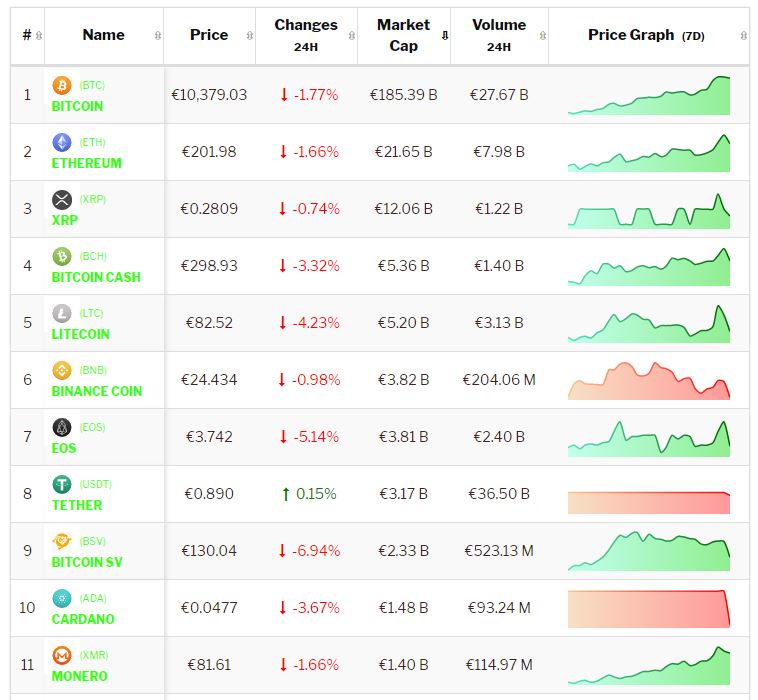Image resolution: width=758 pixels, height=700 pixels.
Task: Open the LITECOIN name link
Action: point(81,334)
